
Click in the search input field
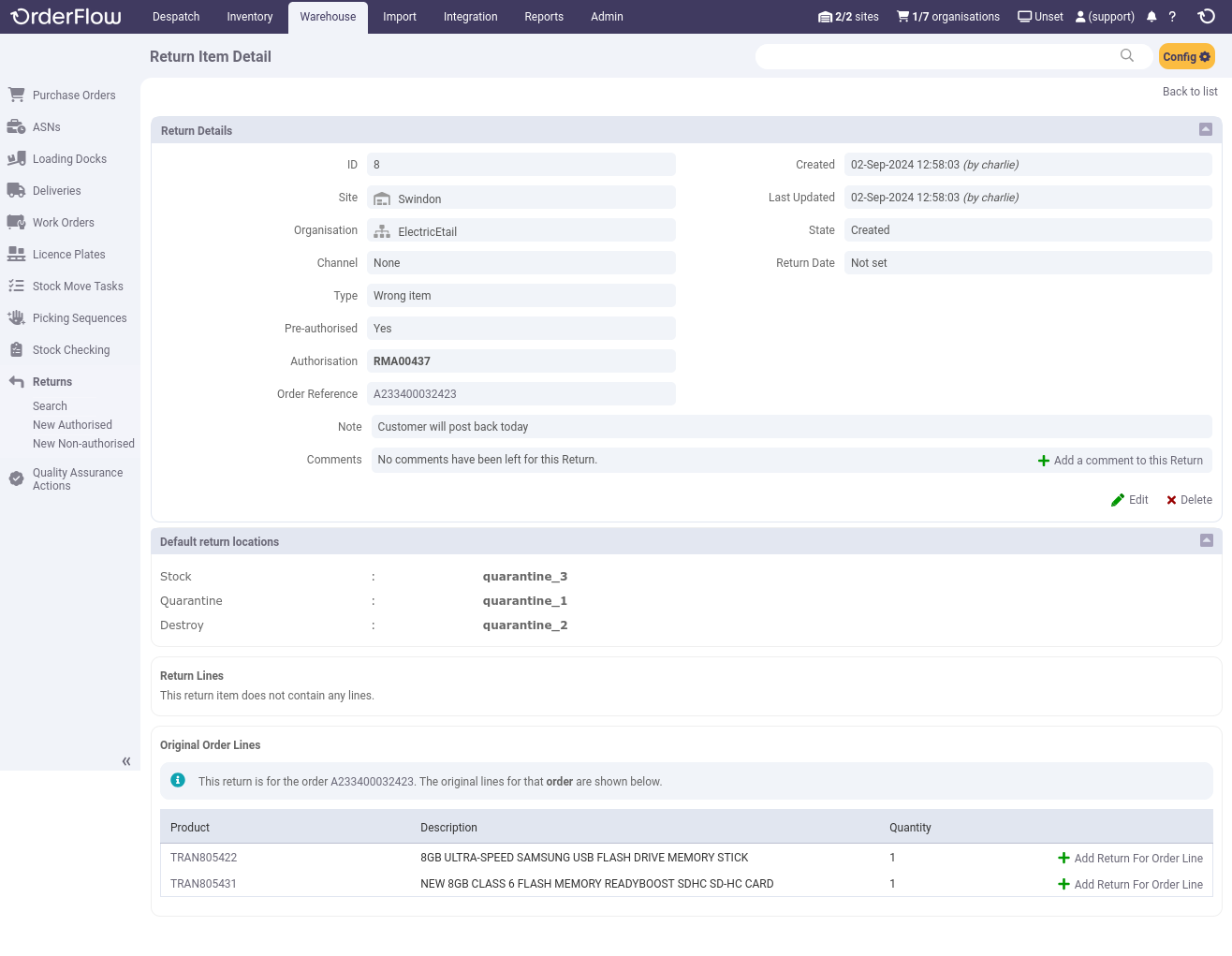pos(936,56)
